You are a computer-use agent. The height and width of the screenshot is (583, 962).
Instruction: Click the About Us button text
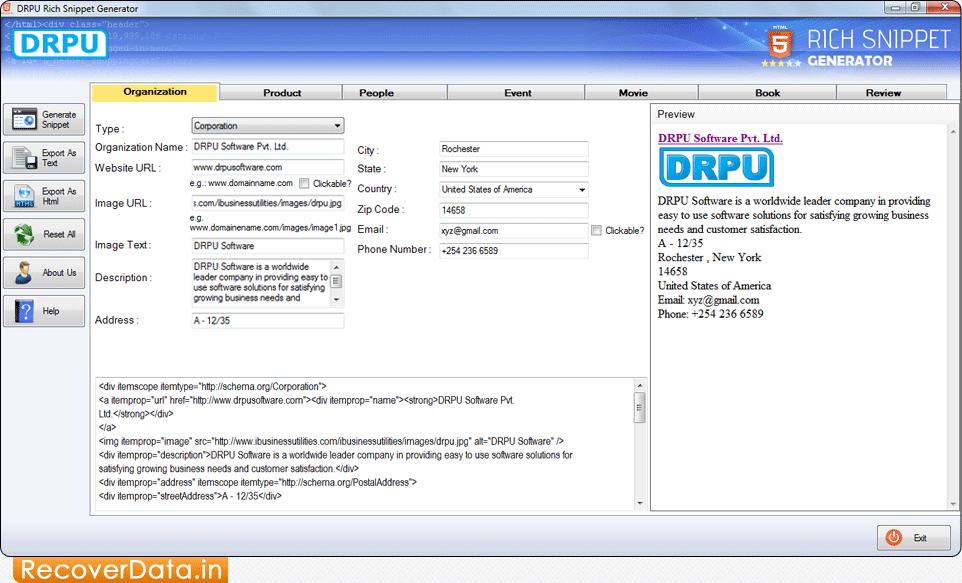pyautogui.click(x=59, y=272)
